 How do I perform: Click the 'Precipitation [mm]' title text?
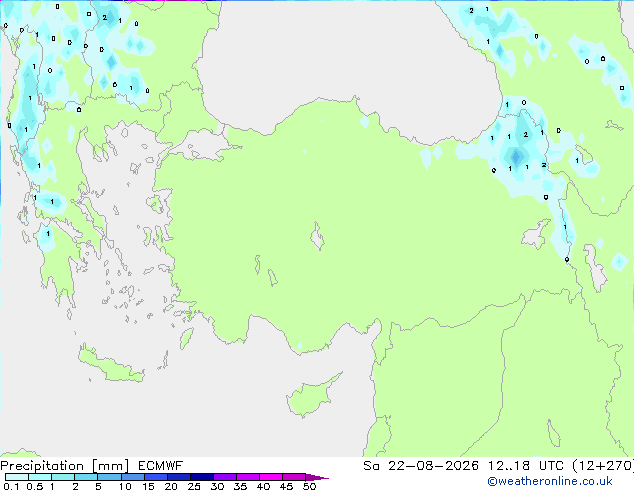click(x=65, y=466)
